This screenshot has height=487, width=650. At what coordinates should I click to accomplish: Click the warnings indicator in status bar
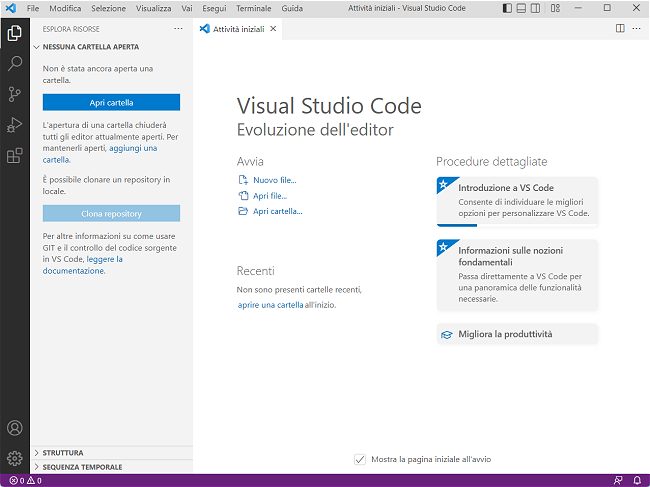tap(34, 481)
